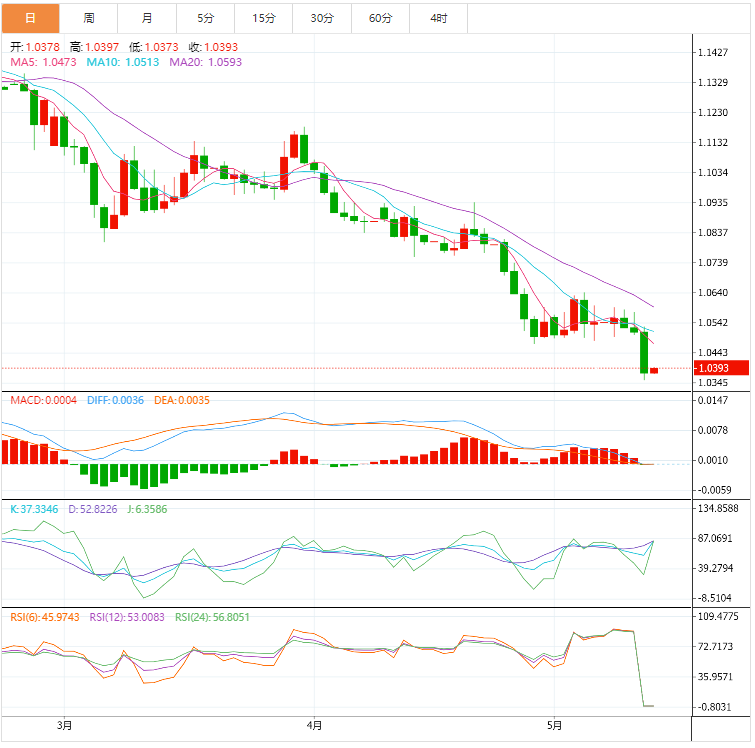Viewport: 755px width, 748px height.
Task: Click the 开:1.0378 open price value
Action: tap(35, 47)
